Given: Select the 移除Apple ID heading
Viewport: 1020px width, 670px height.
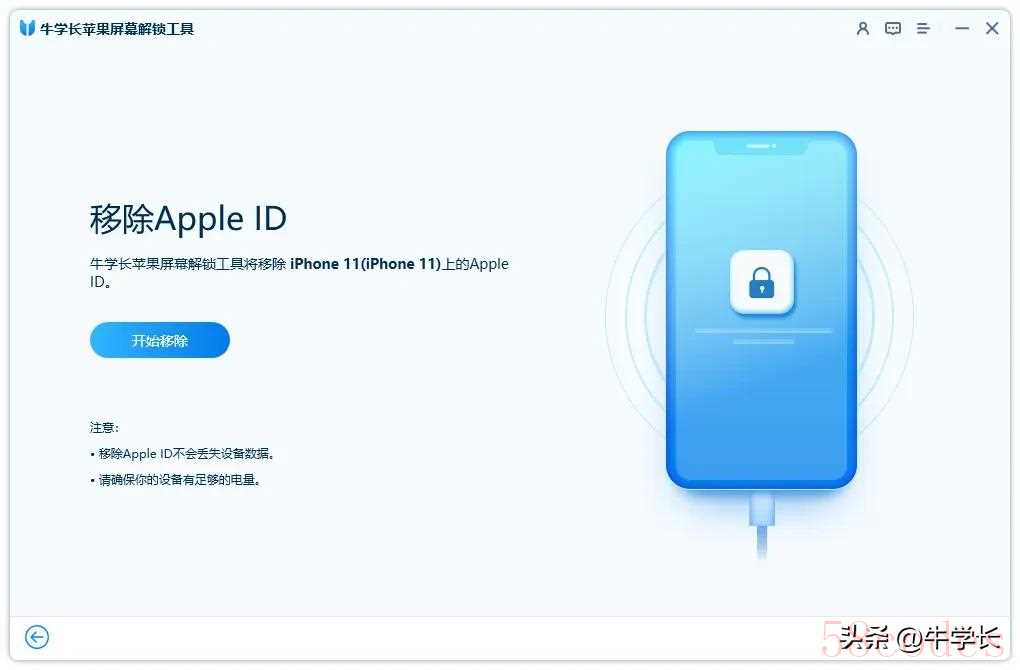Looking at the screenshot, I should coord(188,219).
